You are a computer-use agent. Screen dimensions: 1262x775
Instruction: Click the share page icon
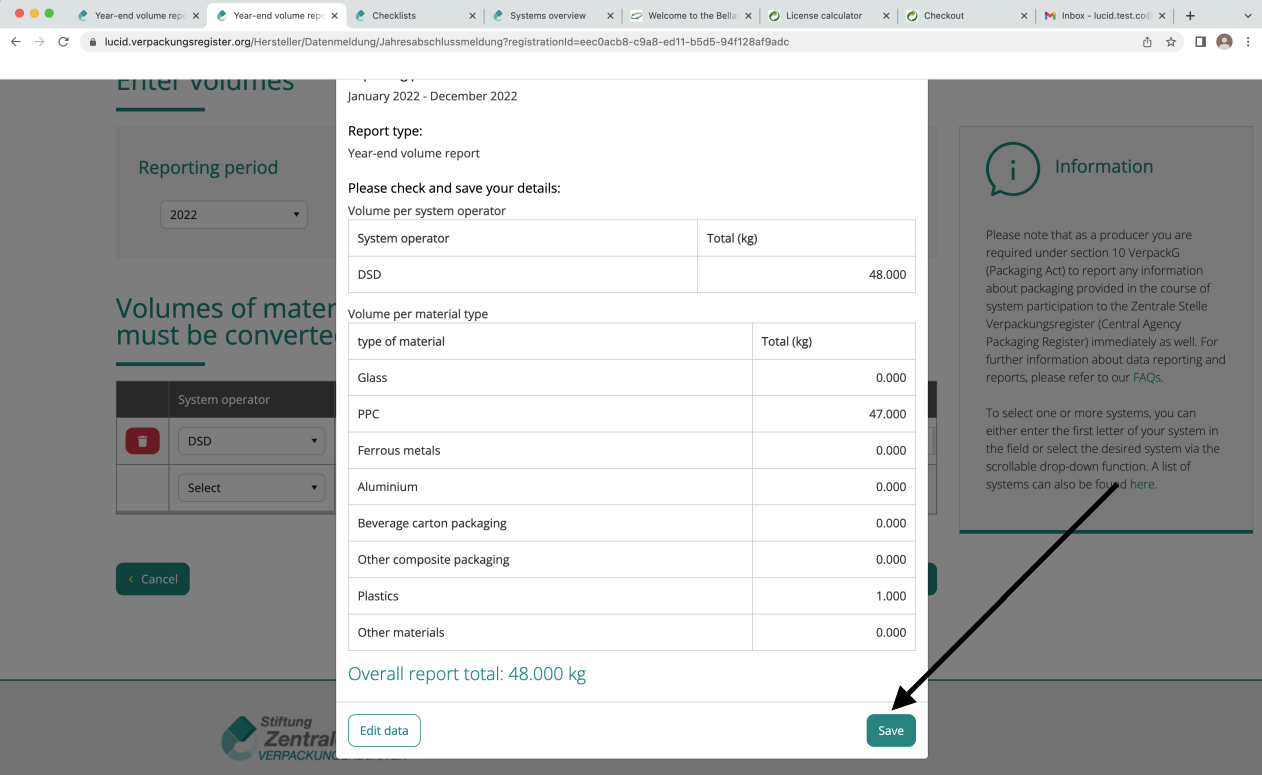click(x=1147, y=42)
